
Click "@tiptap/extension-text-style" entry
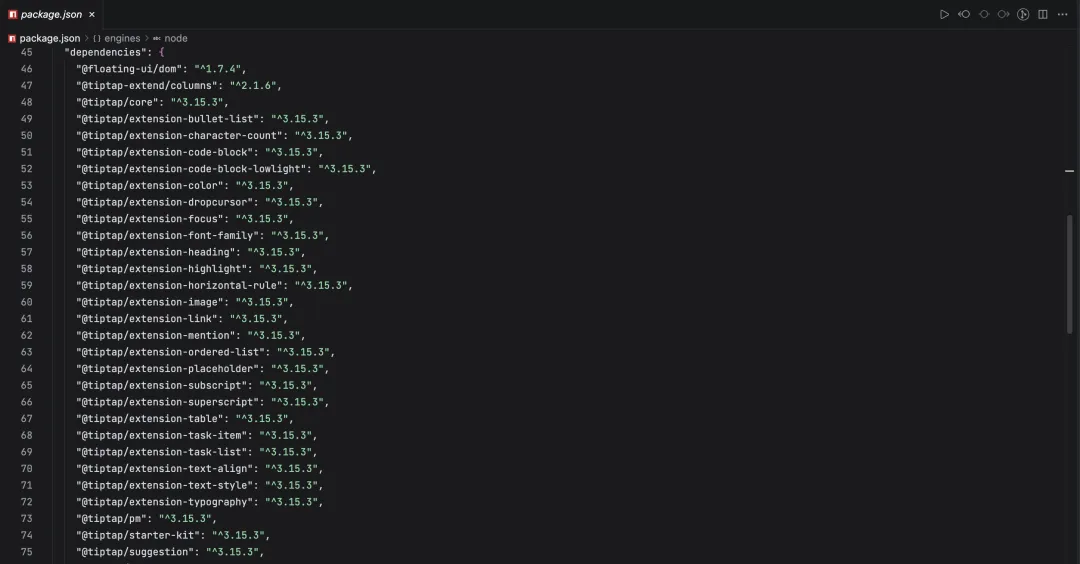pyautogui.click(x=167, y=485)
